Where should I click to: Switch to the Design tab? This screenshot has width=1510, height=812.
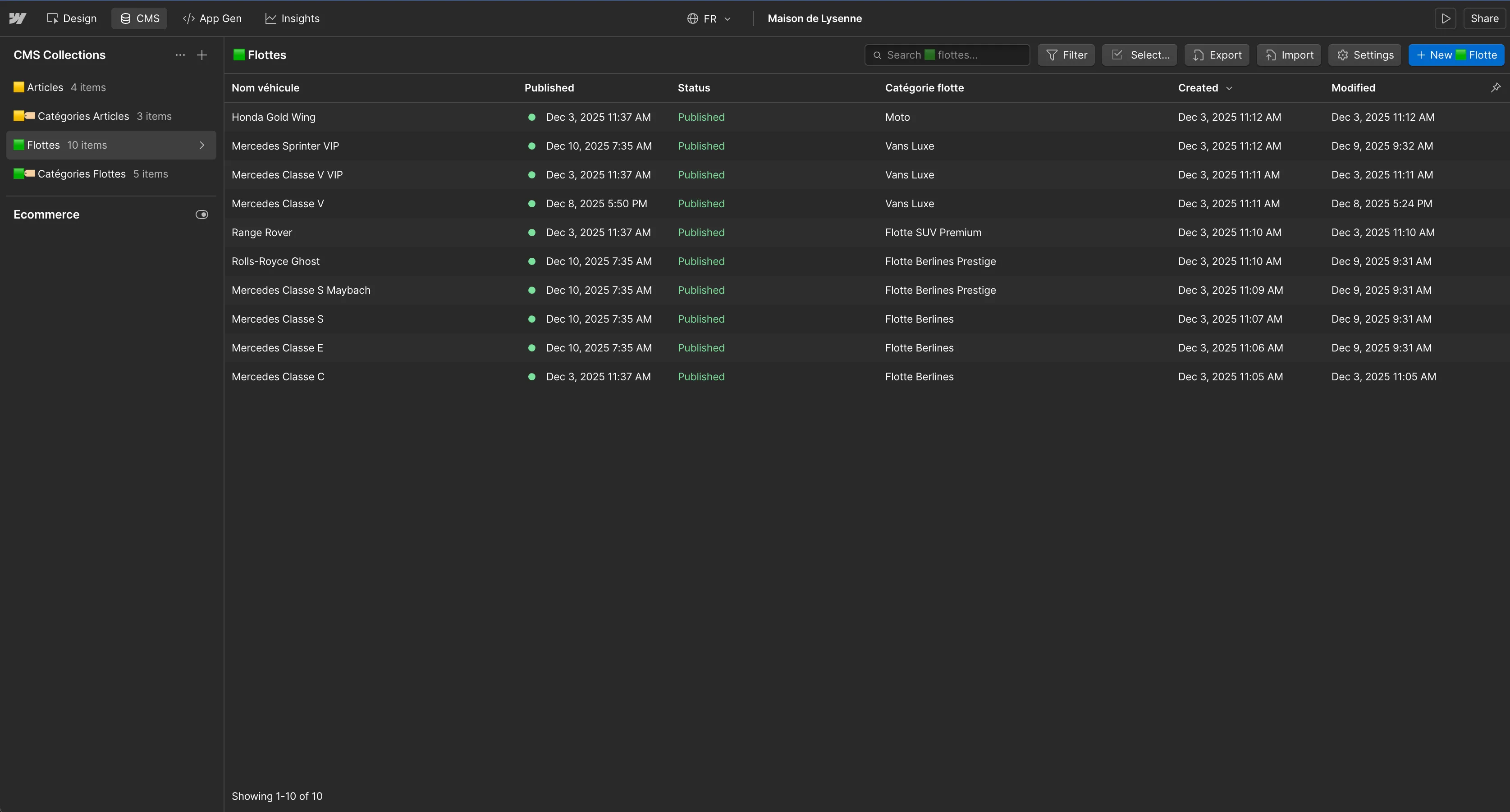pyautogui.click(x=72, y=19)
